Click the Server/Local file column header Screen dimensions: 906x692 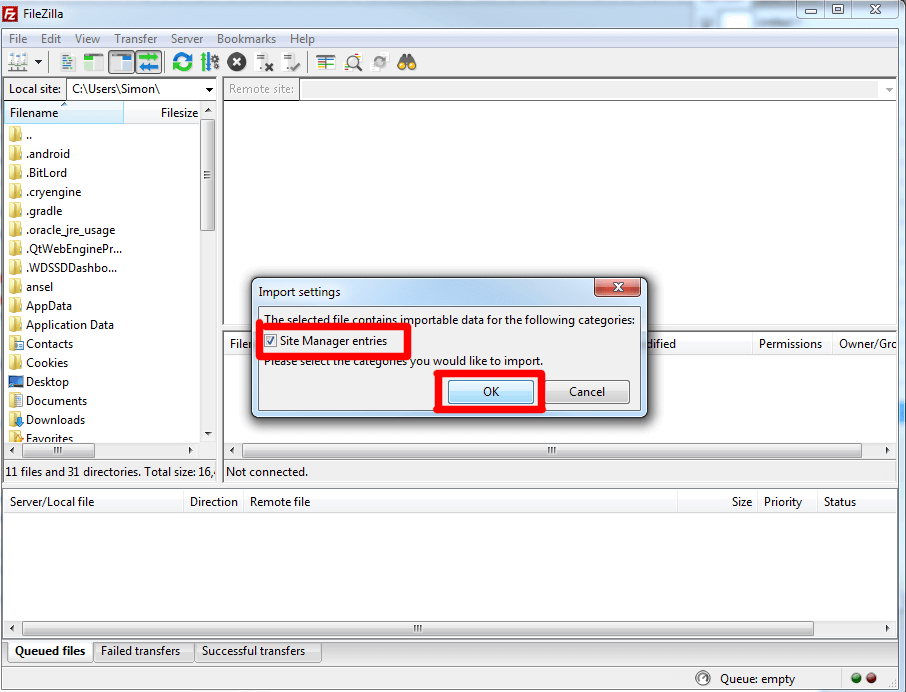94,502
